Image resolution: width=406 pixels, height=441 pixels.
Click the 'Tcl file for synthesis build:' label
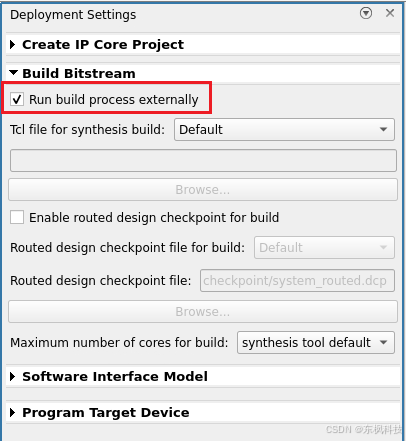[x=87, y=130]
